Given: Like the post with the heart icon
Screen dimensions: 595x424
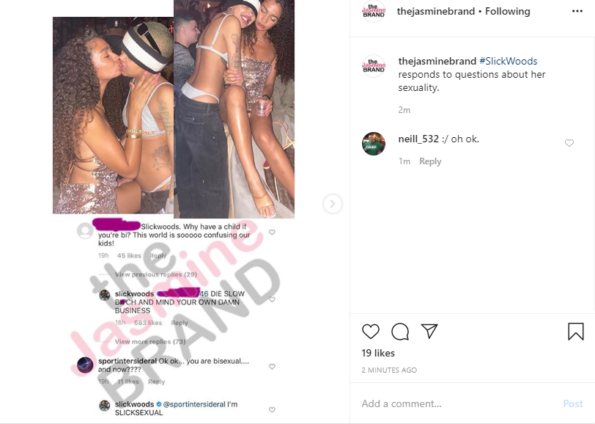Looking at the screenshot, I should (x=370, y=331).
